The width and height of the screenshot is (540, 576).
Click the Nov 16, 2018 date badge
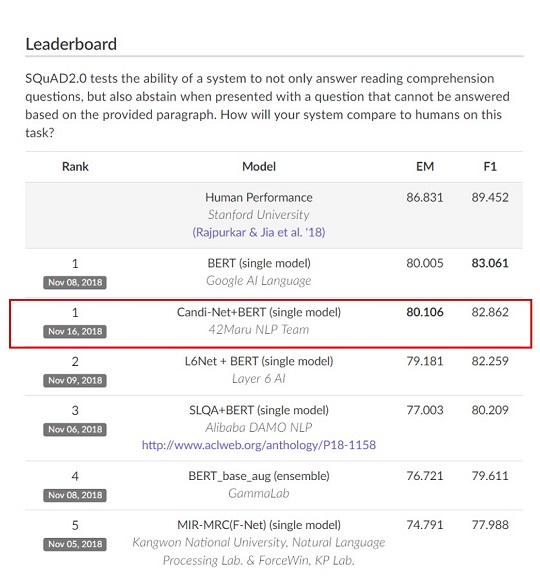coord(75,331)
